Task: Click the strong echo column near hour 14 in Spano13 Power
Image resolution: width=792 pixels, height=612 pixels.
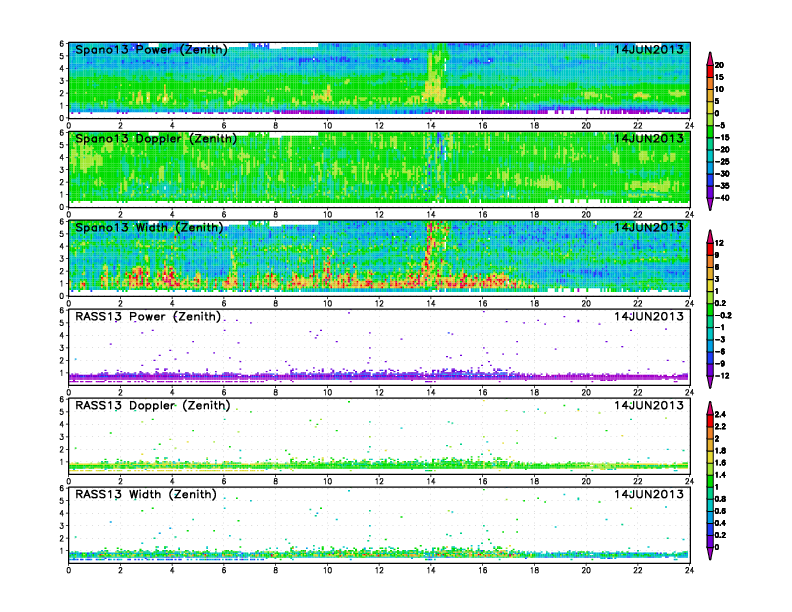Action: click(x=434, y=76)
